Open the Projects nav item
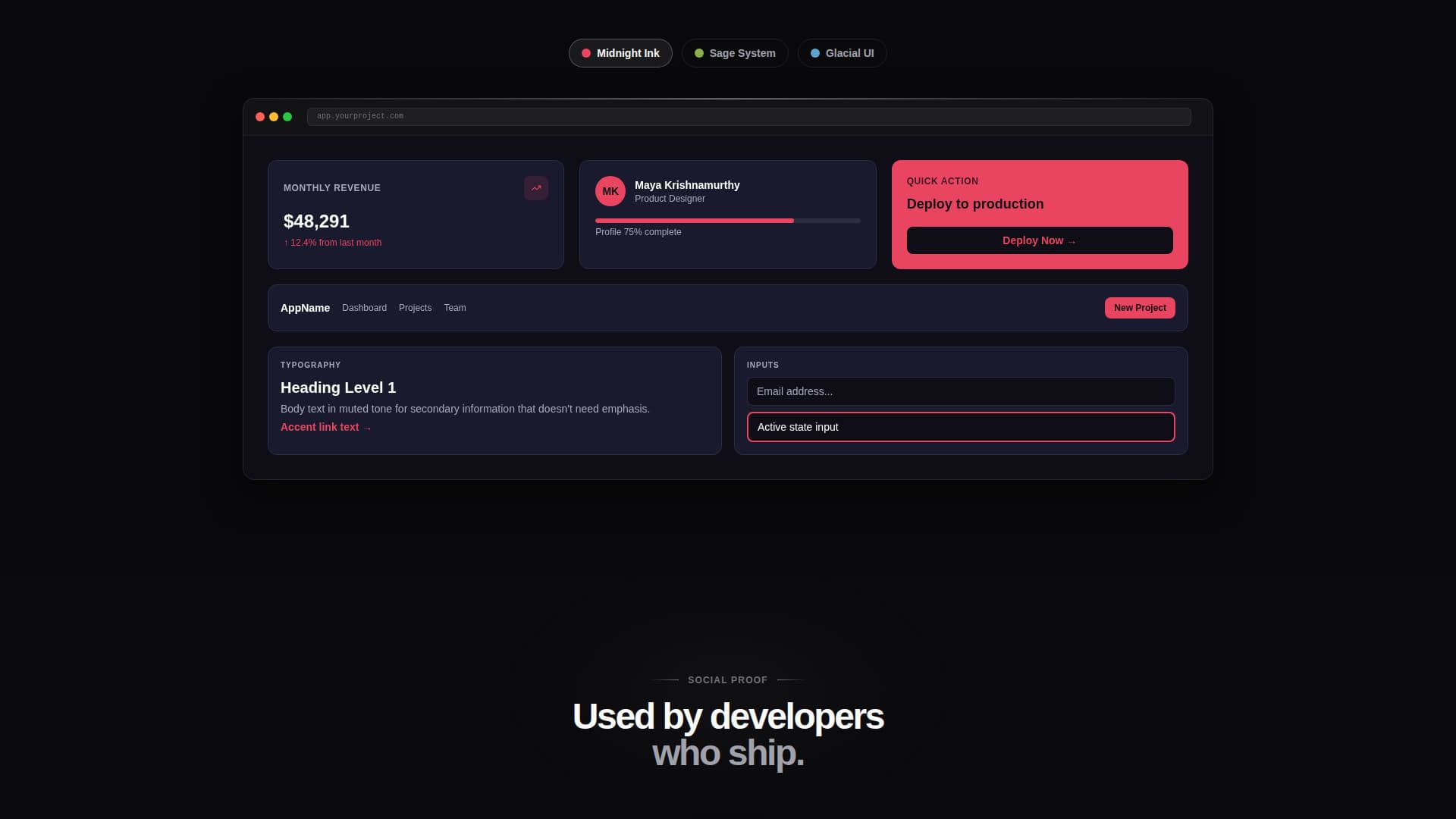Viewport: 1456px width, 819px height. (415, 308)
